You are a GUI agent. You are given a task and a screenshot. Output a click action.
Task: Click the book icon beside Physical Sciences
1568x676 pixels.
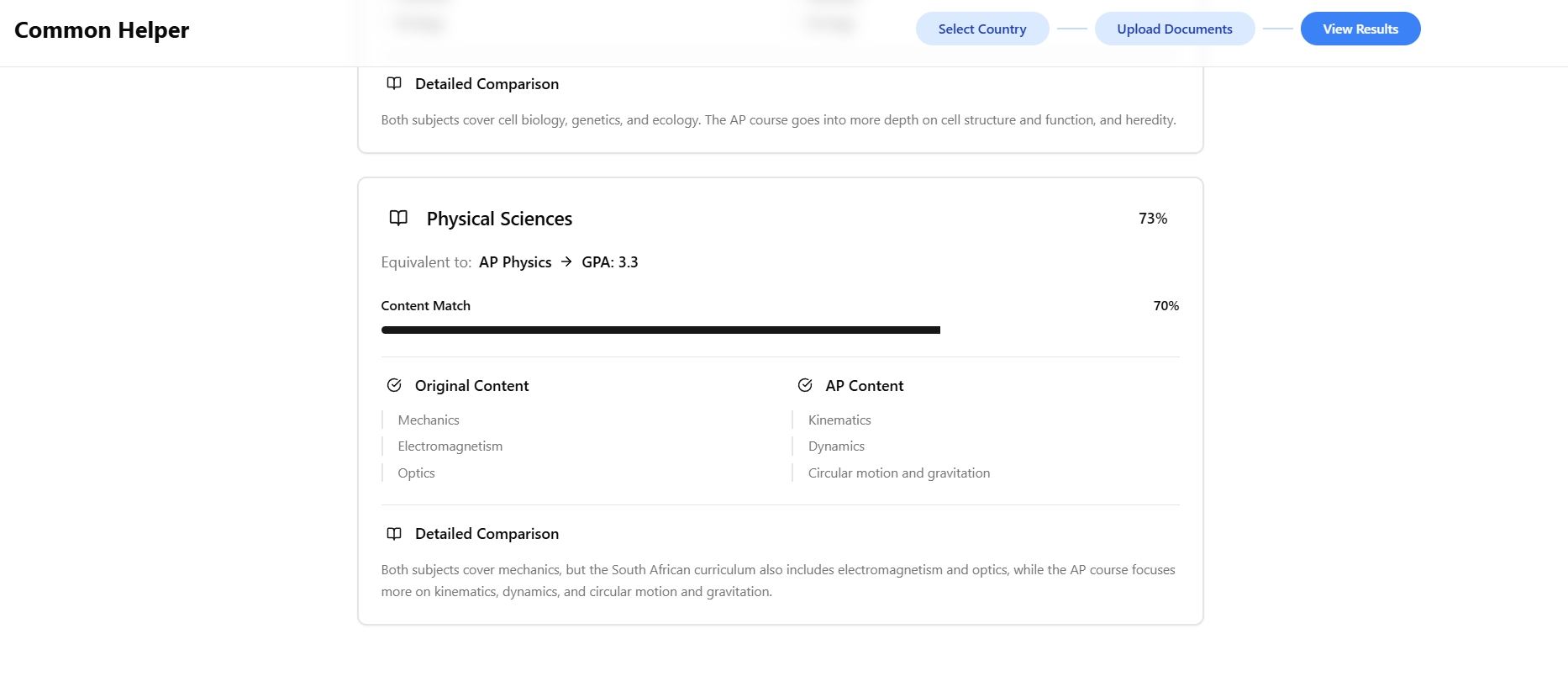point(398,219)
